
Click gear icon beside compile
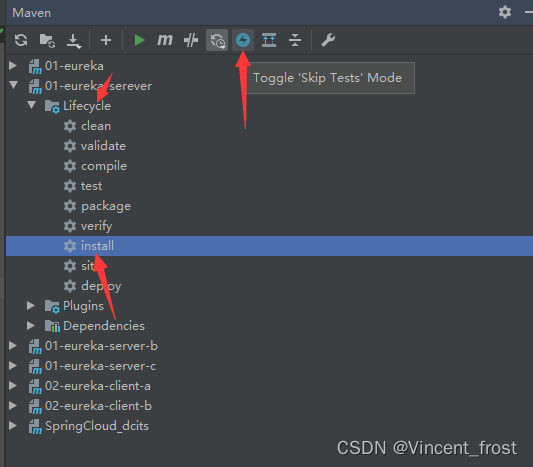click(x=70, y=166)
